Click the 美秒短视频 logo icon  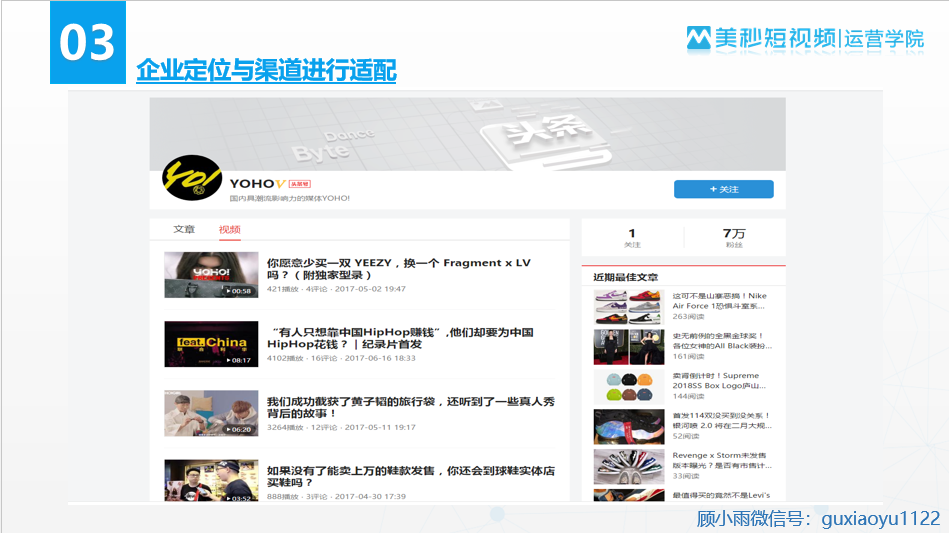pyautogui.click(x=698, y=38)
